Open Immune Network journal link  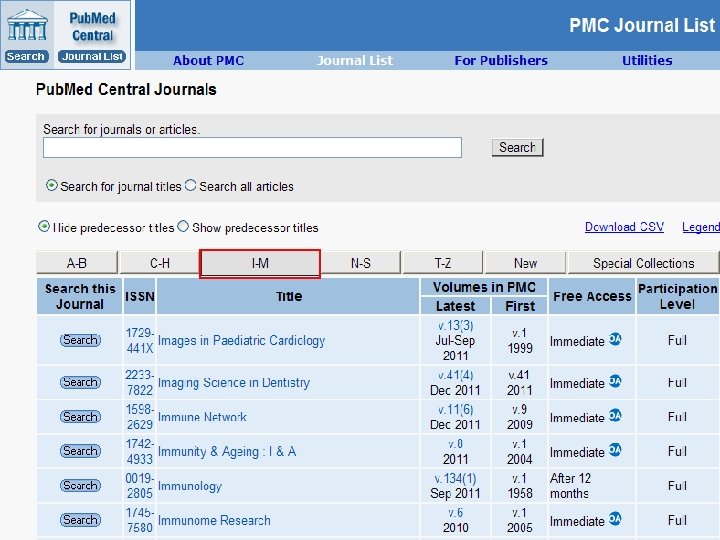(x=202, y=417)
